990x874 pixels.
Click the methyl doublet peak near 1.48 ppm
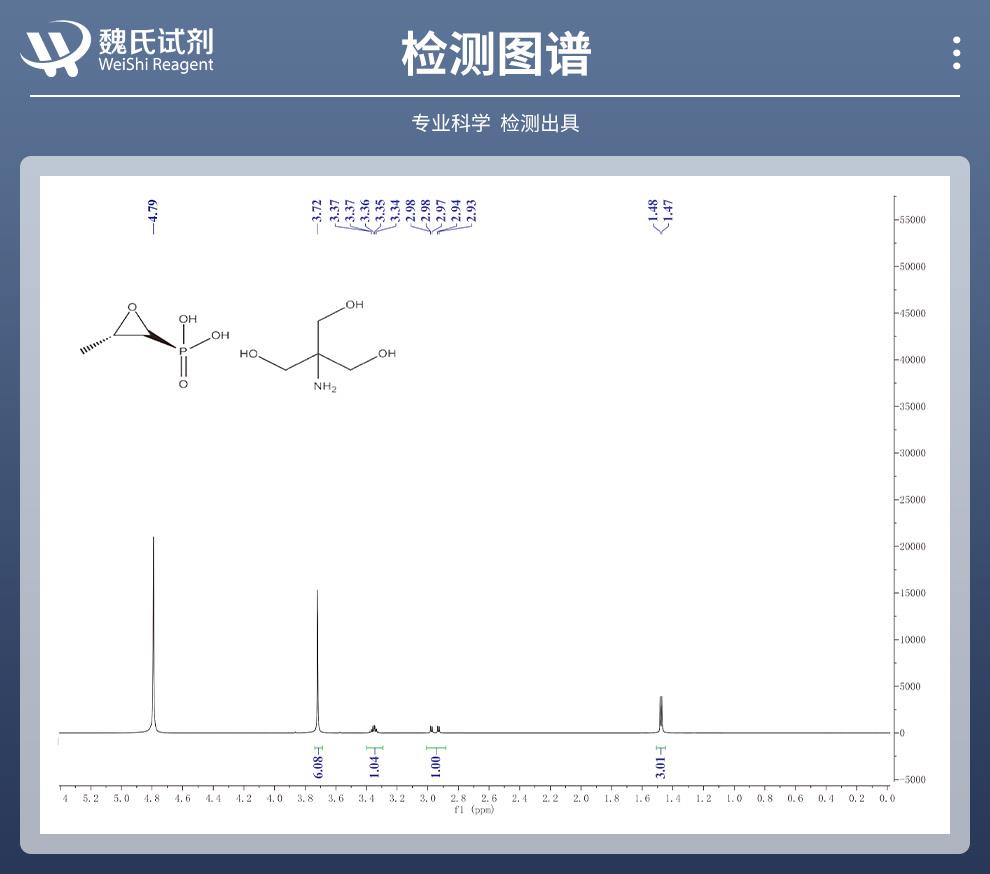pos(660,713)
